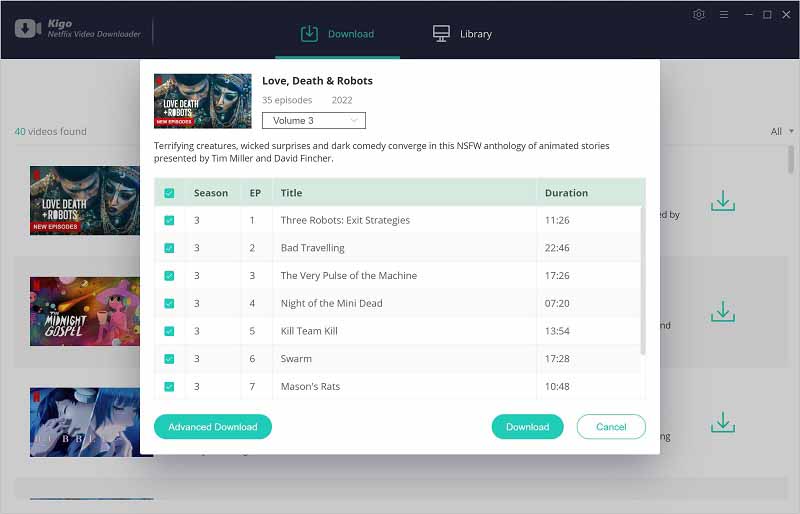Screen dimensions: 800x514
Task: Click the 35 episodes label
Action: [287, 100]
